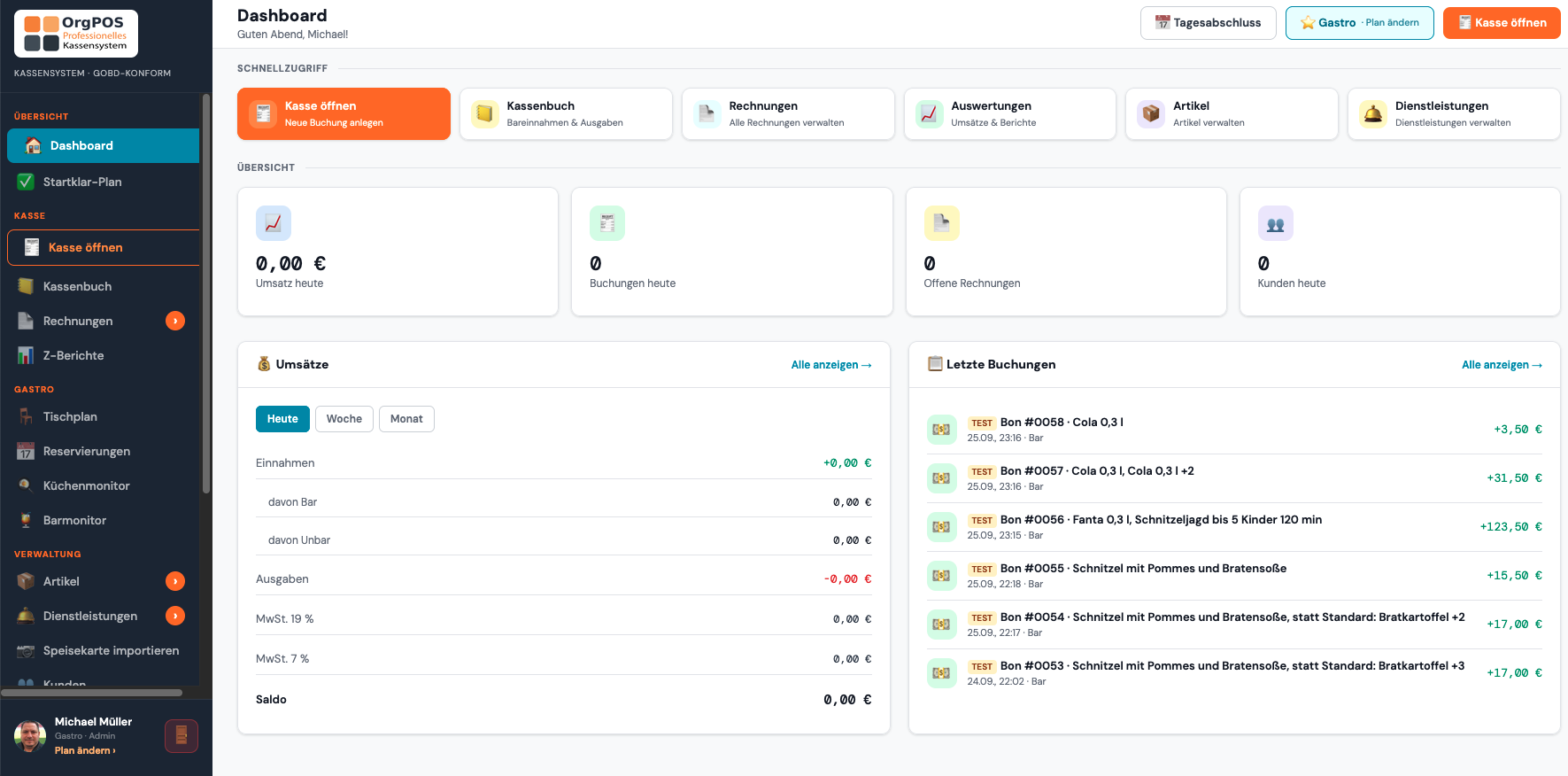Click the logout door icon
Viewport: 1568px width, 776px height.
[182, 735]
